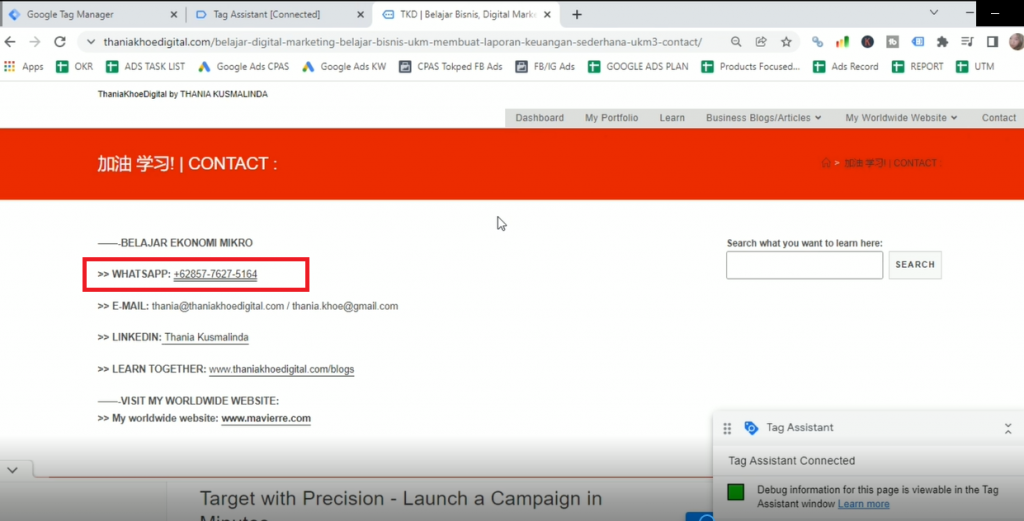Expand the Business Blogs/Articles menu
Image resolution: width=1024 pixels, height=521 pixels.
tap(763, 118)
